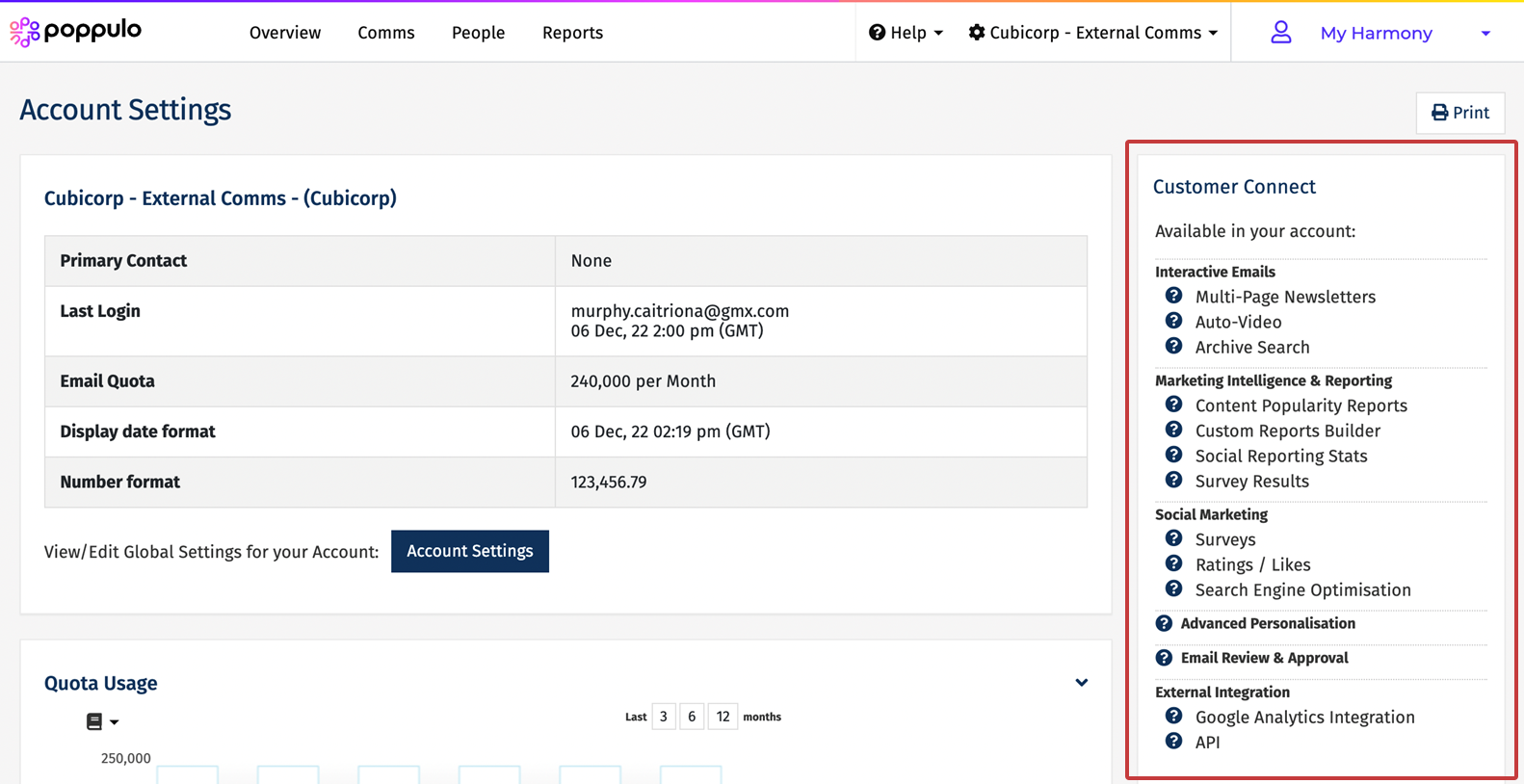Click the Account Settings button
1524x784 pixels.
pos(469,551)
